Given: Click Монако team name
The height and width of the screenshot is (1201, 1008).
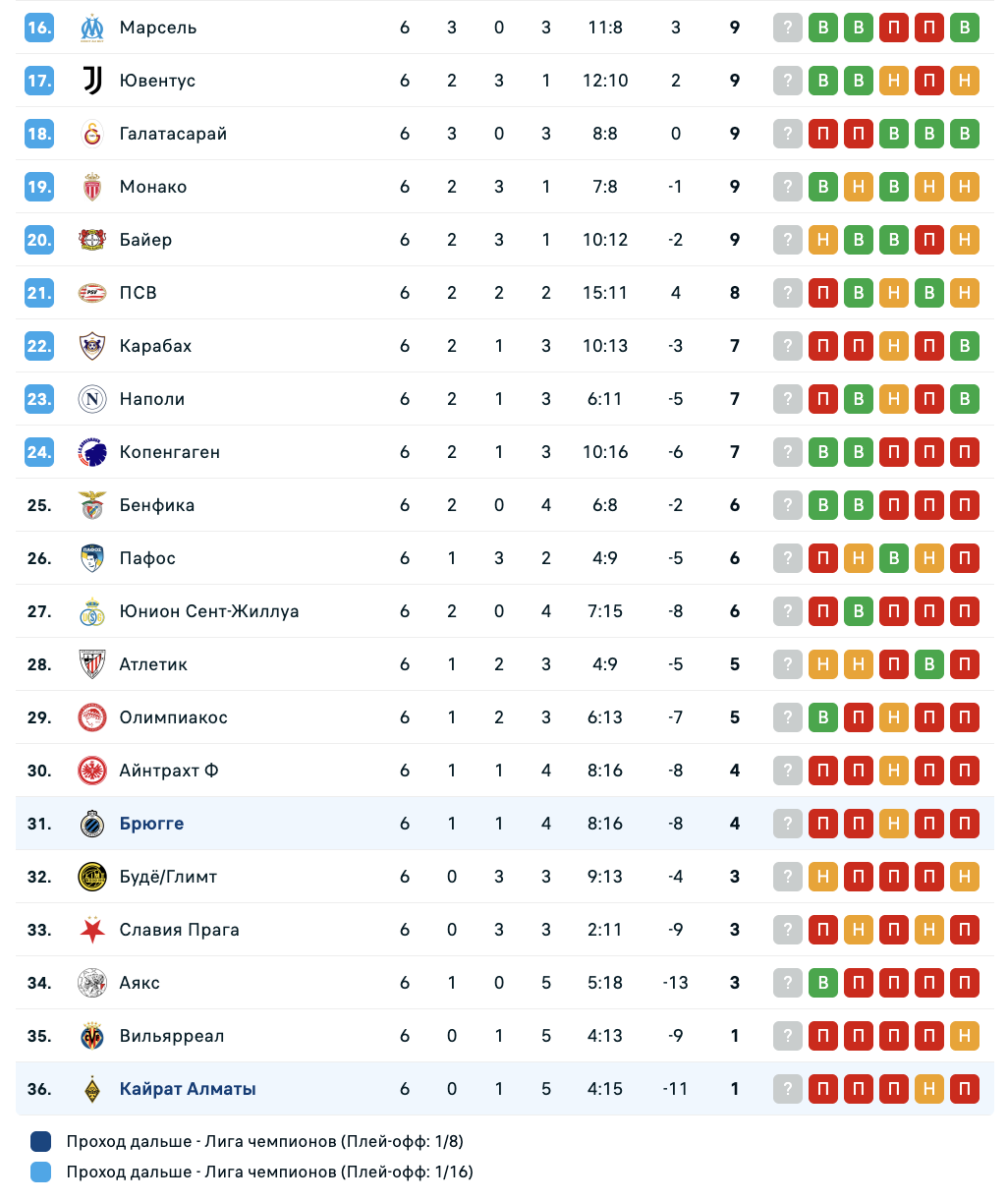Looking at the screenshot, I should click(153, 187).
